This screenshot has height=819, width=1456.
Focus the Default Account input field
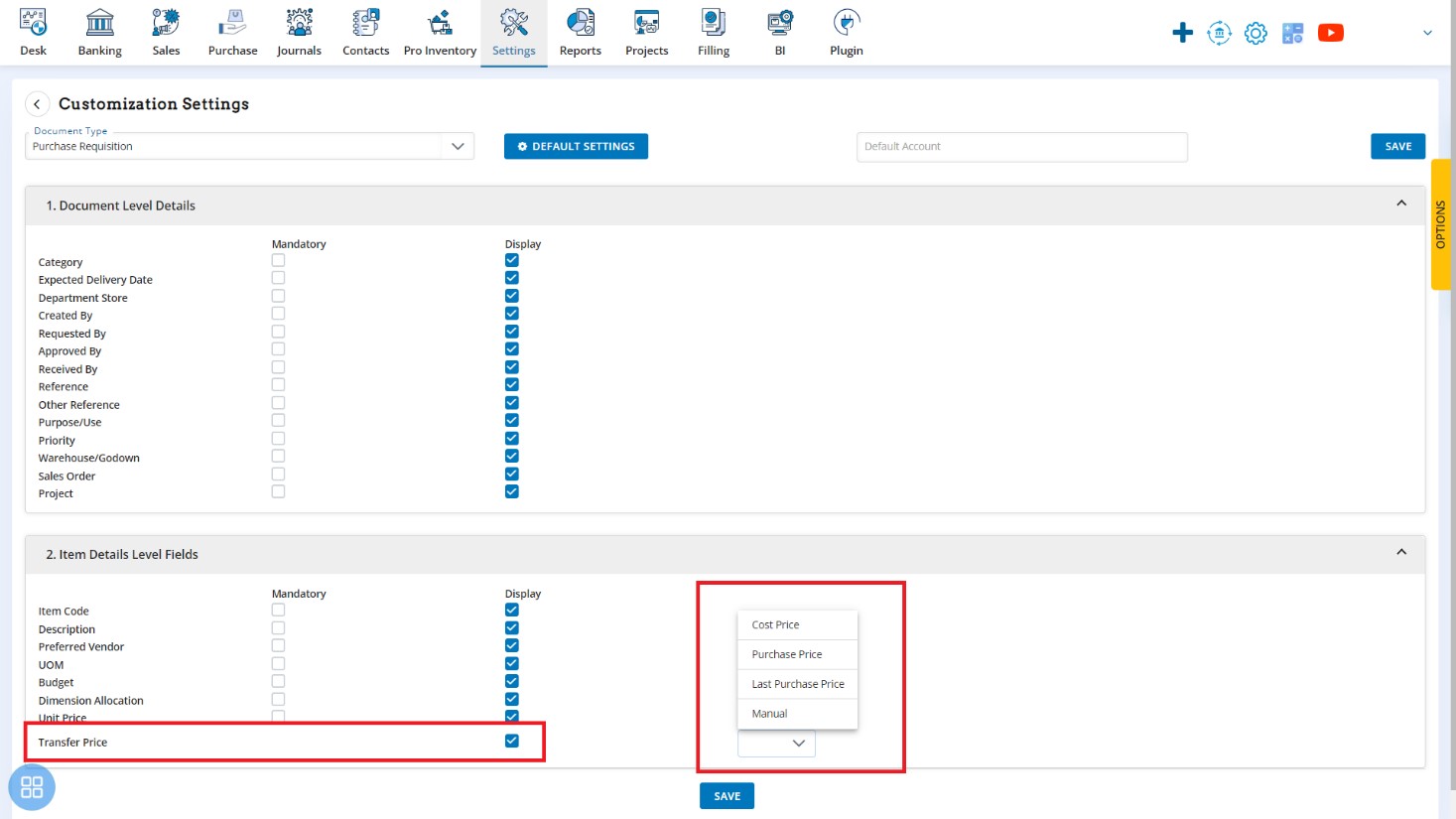pyautogui.click(x=1022, y=146)
